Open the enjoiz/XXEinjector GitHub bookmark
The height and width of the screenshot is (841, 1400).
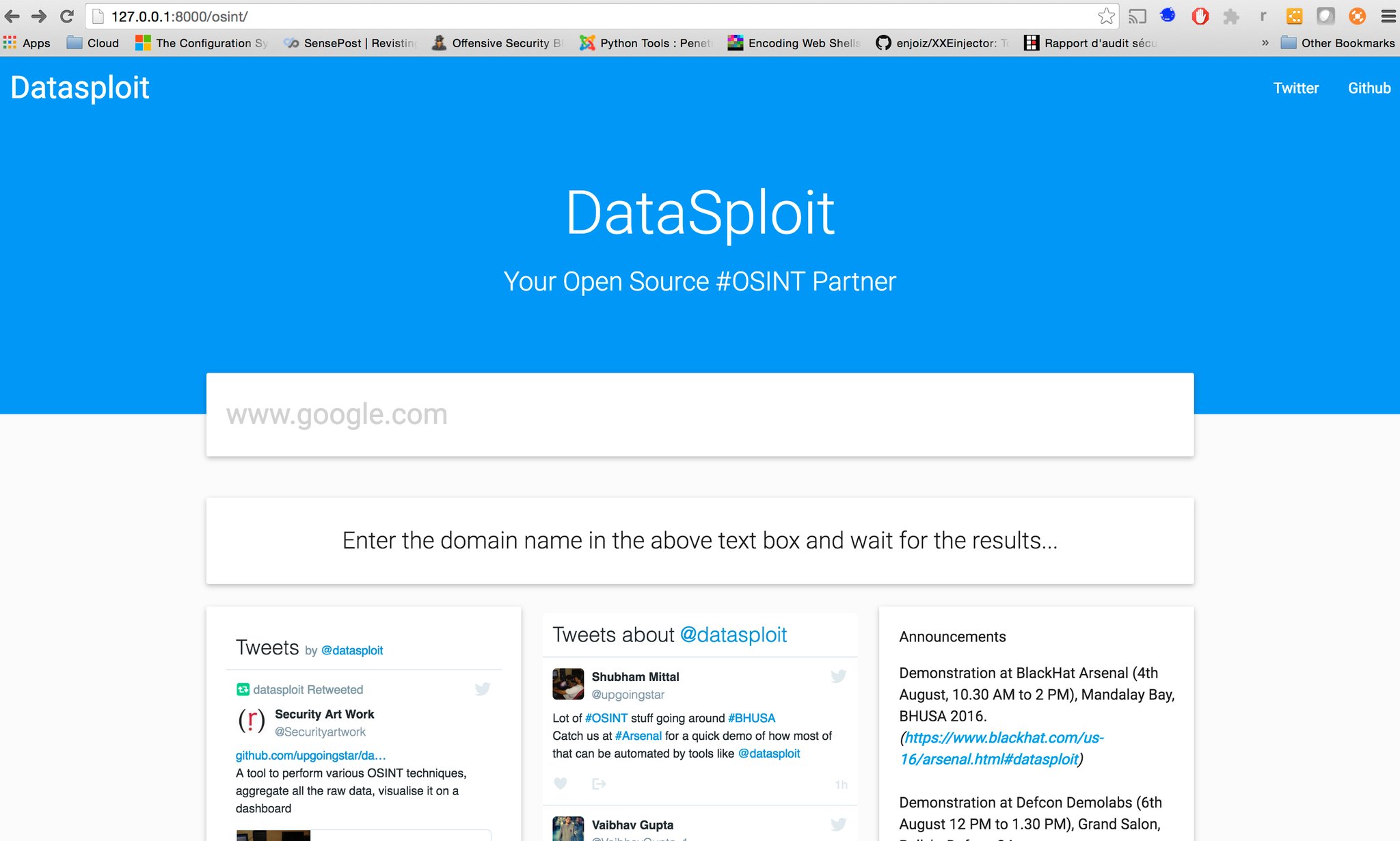[942, 43]
